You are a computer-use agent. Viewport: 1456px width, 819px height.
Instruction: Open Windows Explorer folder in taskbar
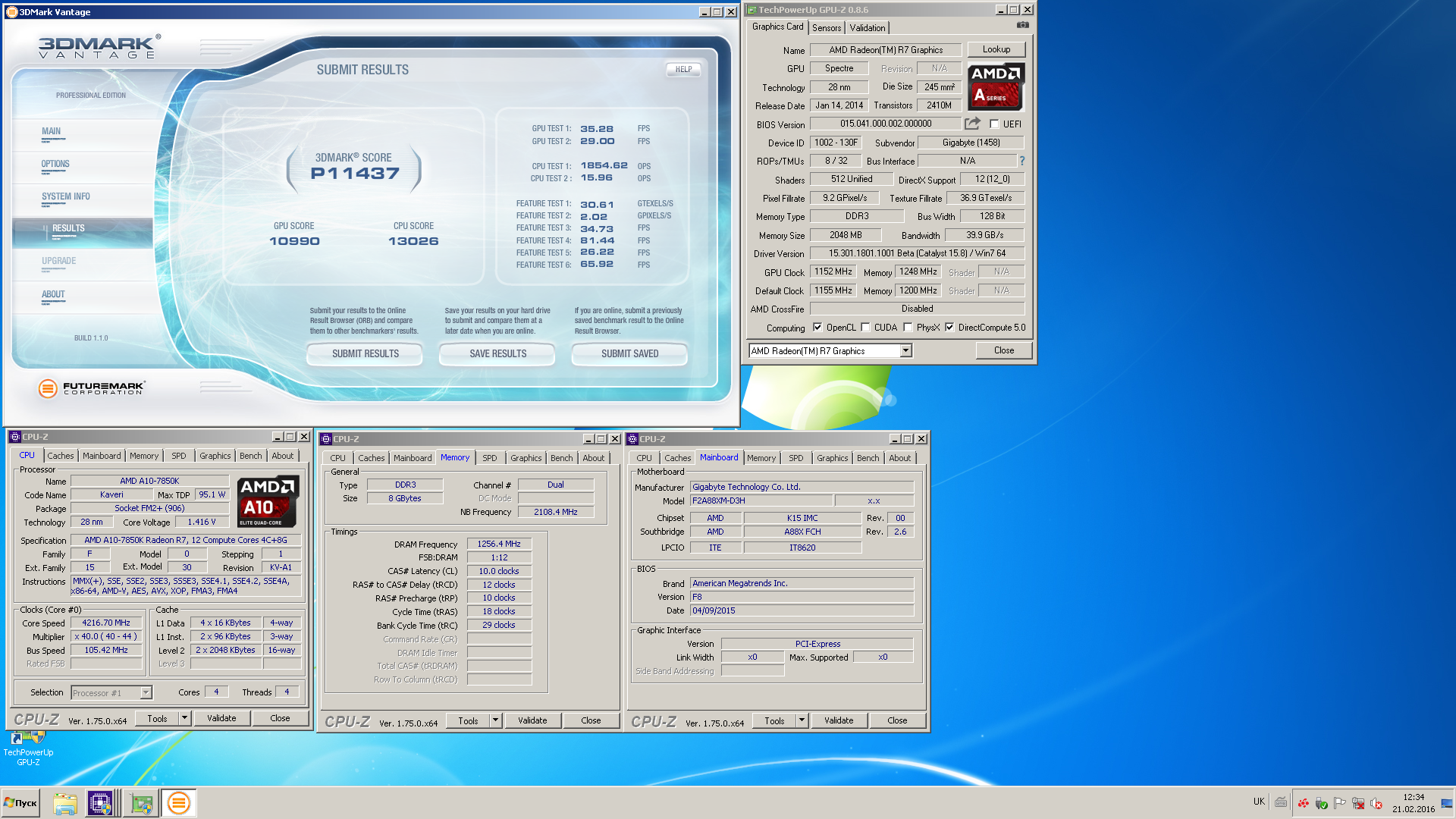(65, 803)
